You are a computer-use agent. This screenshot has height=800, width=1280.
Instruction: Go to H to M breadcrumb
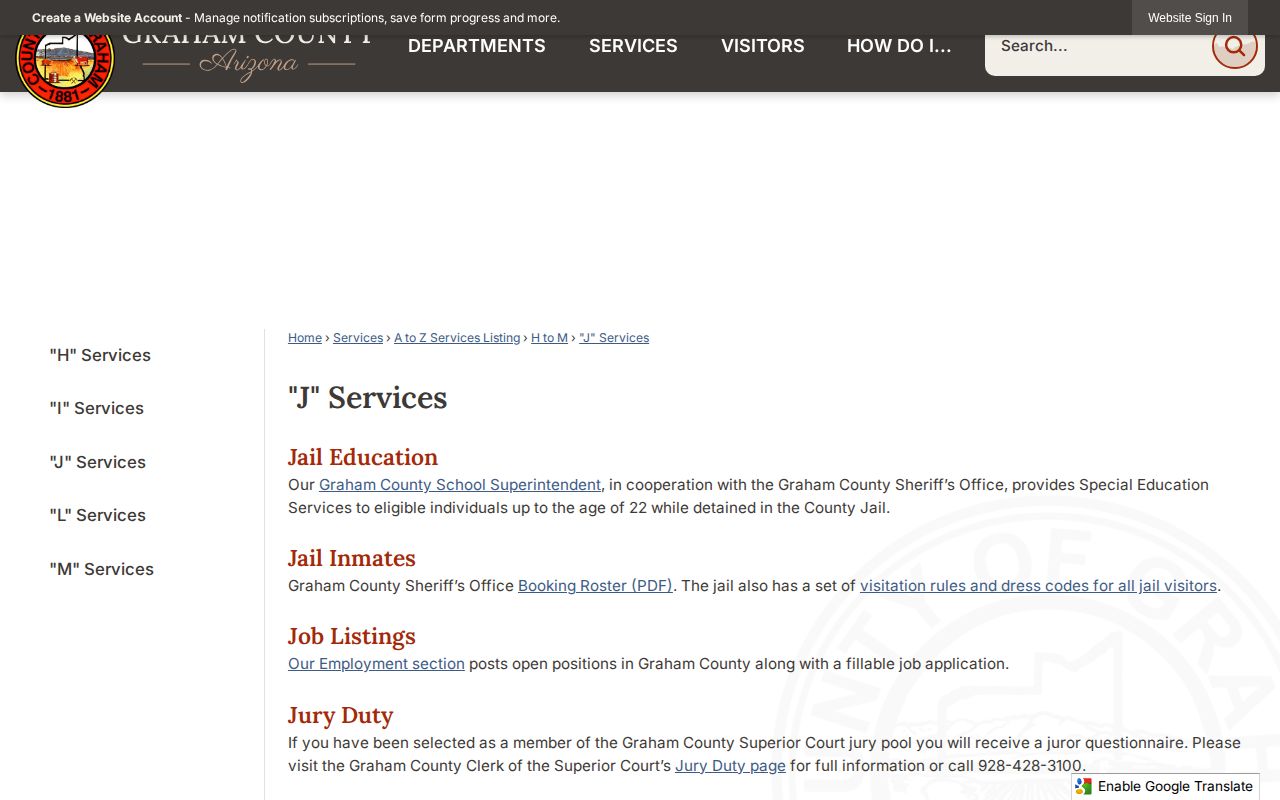[x=549, y=338]
